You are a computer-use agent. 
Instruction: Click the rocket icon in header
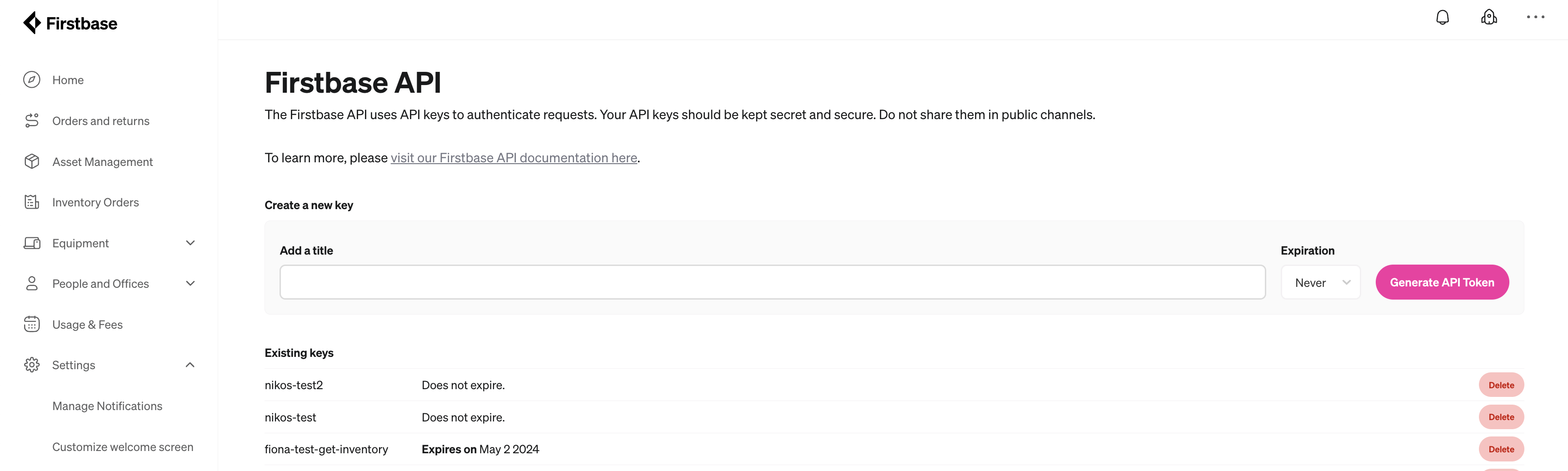[1489, 17]
